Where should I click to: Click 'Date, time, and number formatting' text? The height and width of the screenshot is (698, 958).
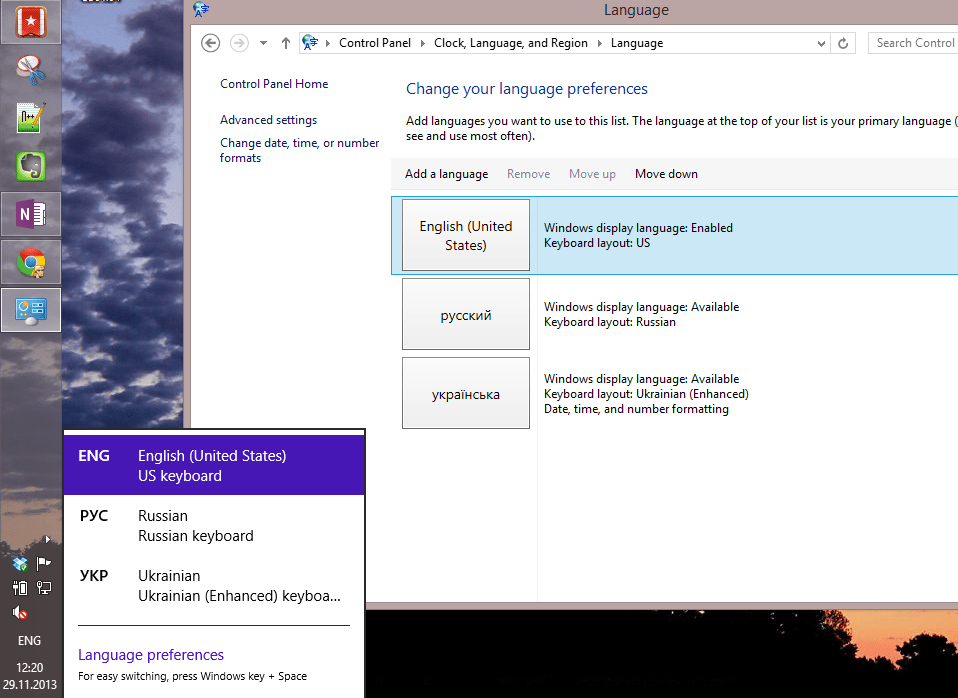click(x=636, y=409)
